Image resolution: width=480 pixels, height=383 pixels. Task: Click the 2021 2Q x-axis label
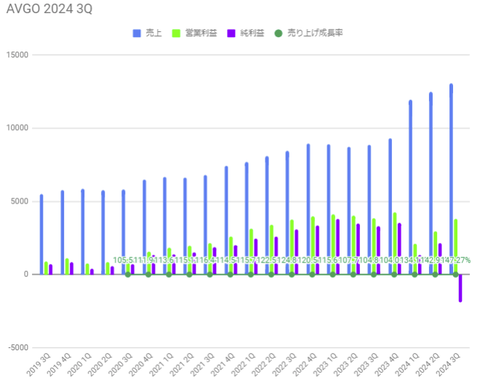tap(182, 365)
